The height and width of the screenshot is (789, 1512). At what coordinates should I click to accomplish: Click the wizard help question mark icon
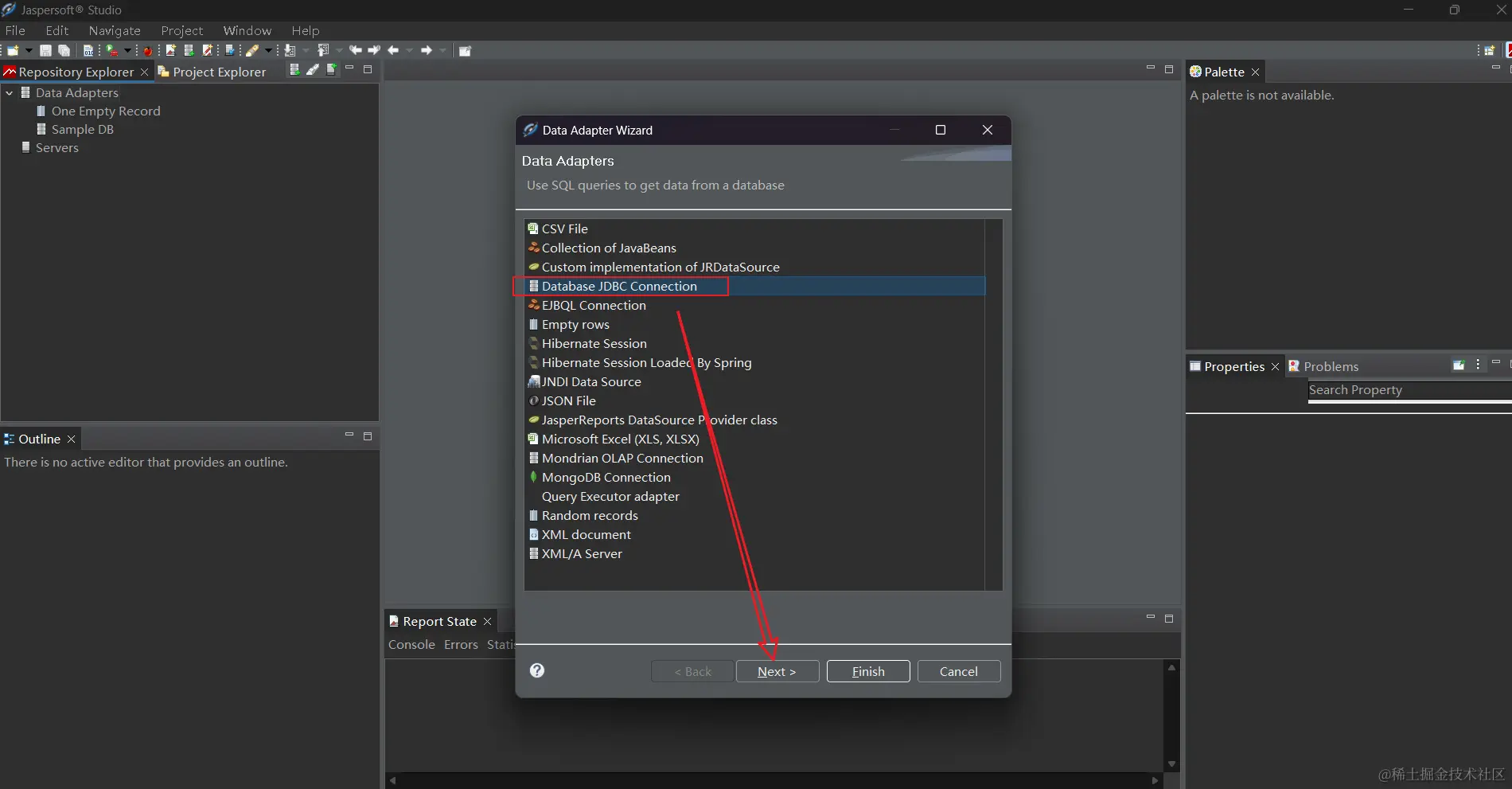[x=537, y=670]
